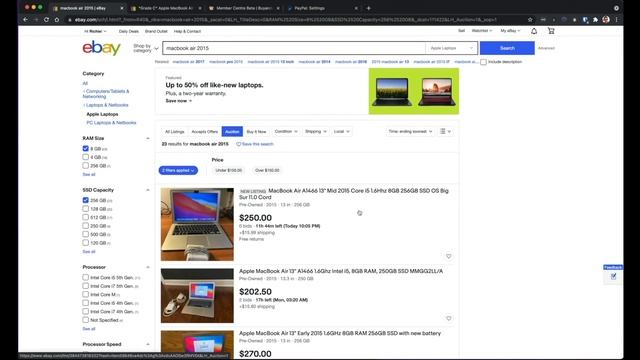Open the Feedback icon on right edge
This screenshot has height=360, width=640.
[x=613, y=277]
